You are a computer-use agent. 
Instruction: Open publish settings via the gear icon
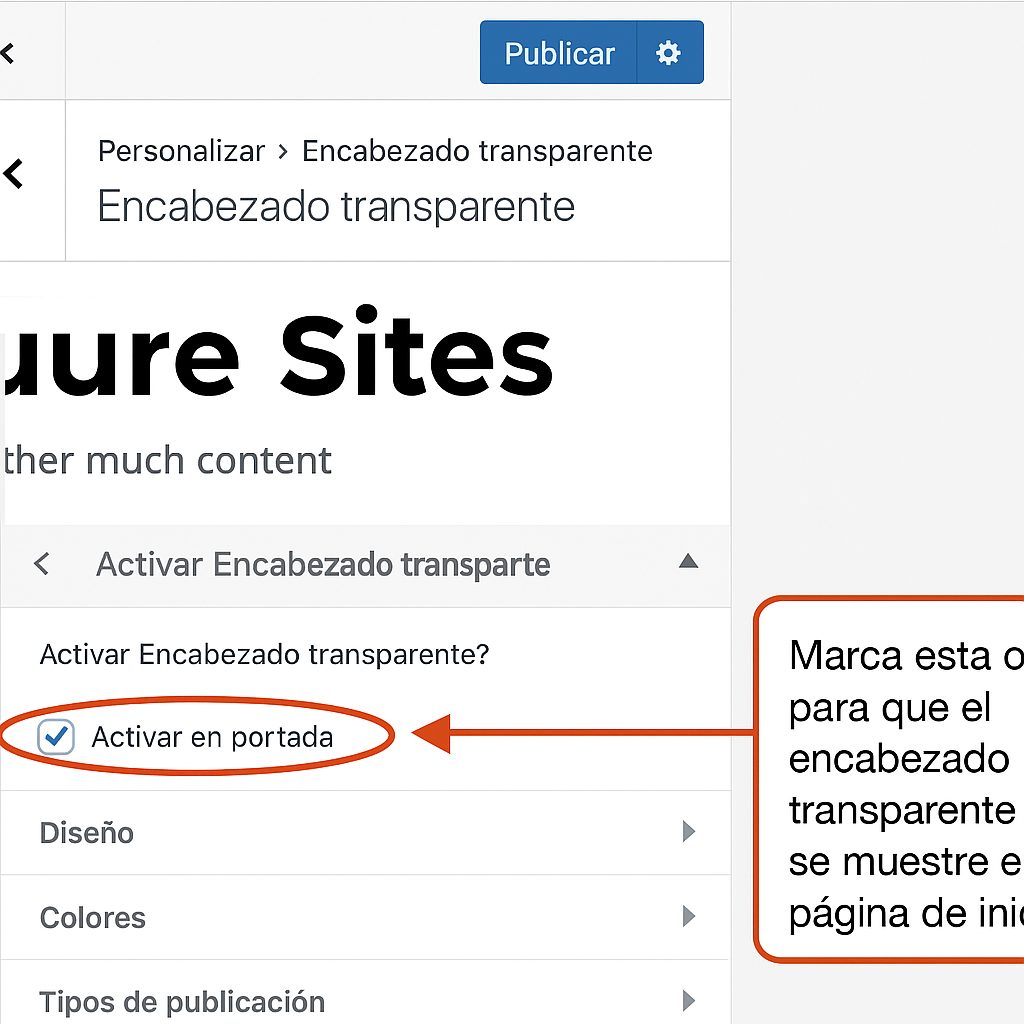point(668,52)
